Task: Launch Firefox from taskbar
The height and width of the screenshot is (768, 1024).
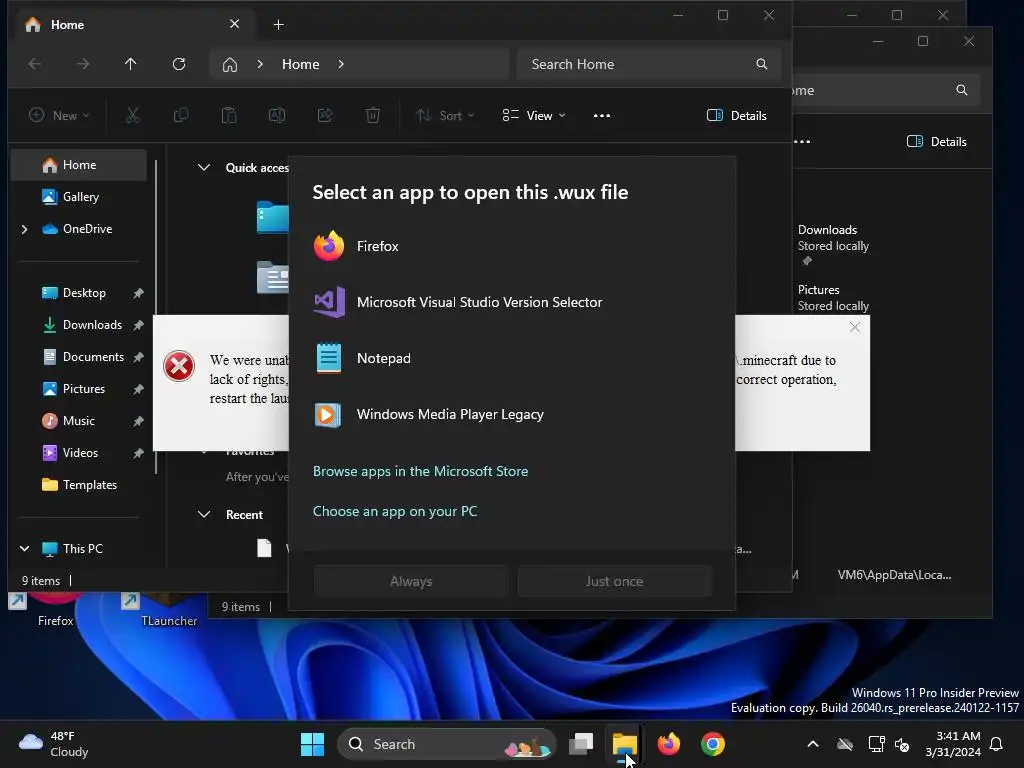Action: point(669,744)
